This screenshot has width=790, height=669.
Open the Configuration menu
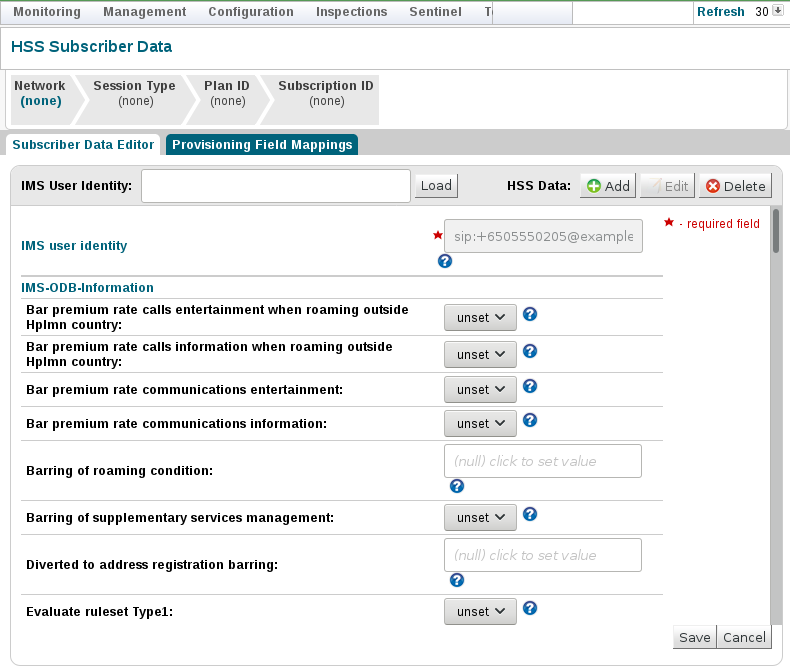pos(251,12)
